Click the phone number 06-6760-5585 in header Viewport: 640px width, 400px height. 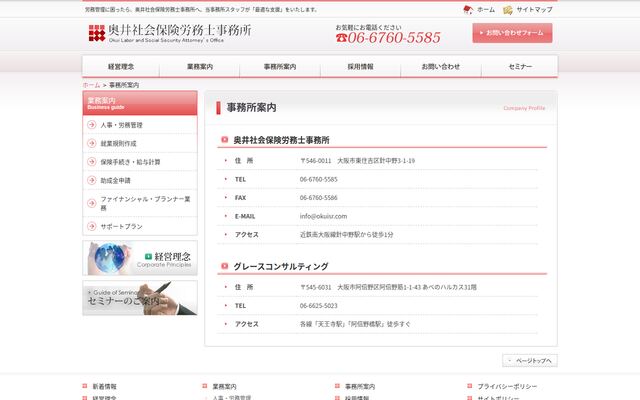click(394, 38)
